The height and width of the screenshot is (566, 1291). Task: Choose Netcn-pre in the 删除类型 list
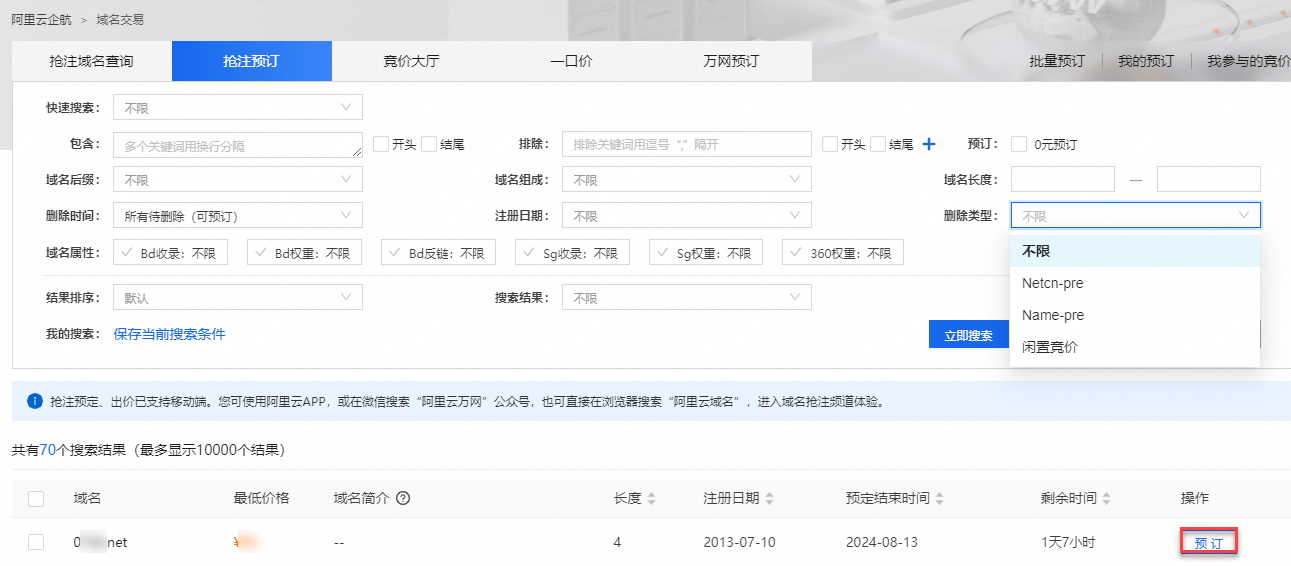tap(1135, 283)
